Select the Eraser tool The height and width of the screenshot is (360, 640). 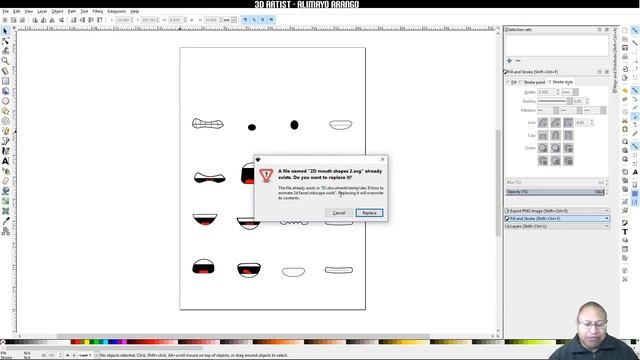(x=5, y=181)
